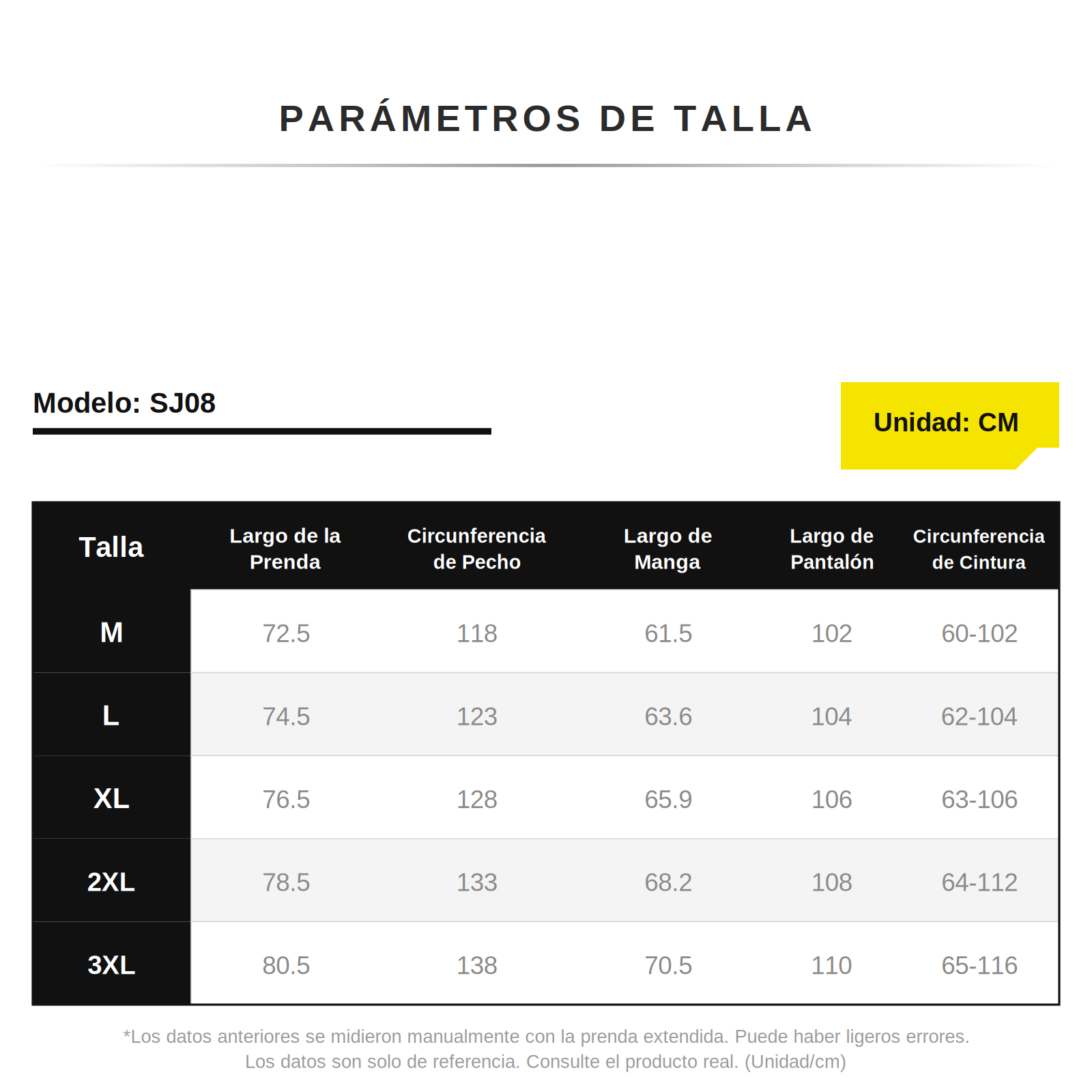Click the XL size row label
This screenshot has width=1092, height=1092.
111,799
